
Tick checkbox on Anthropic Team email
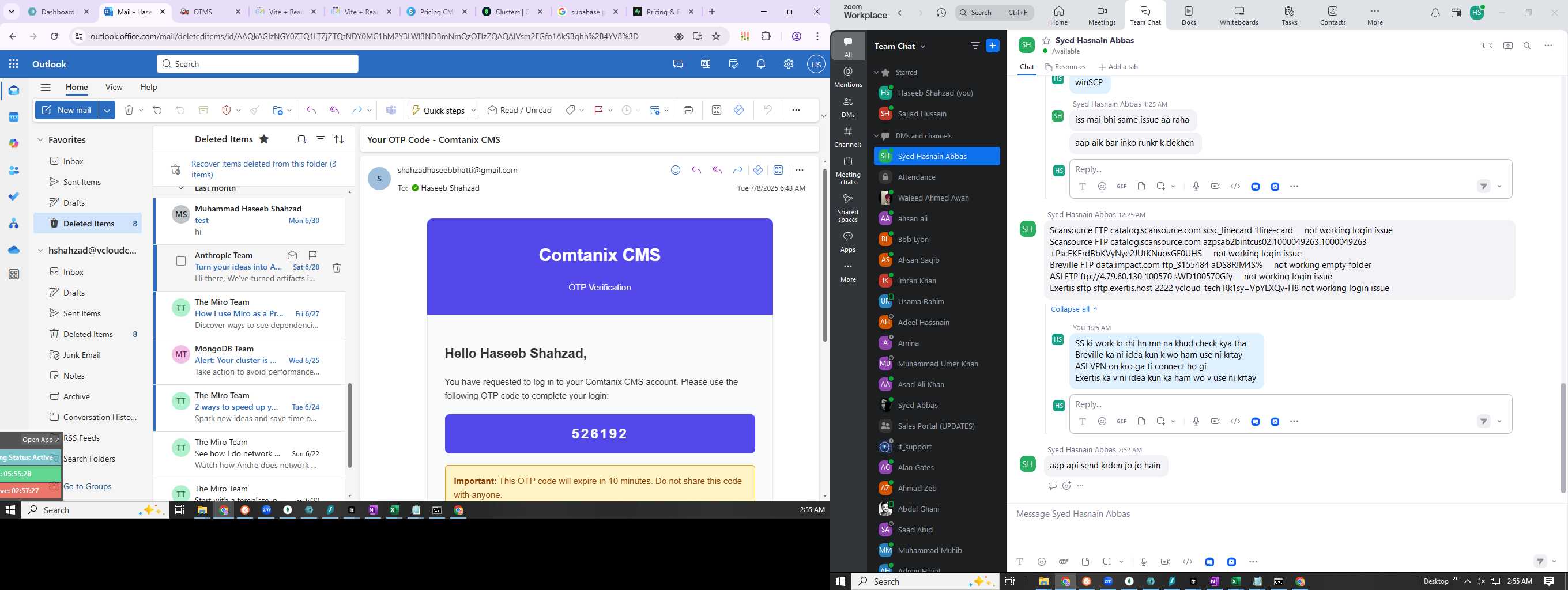181,261
